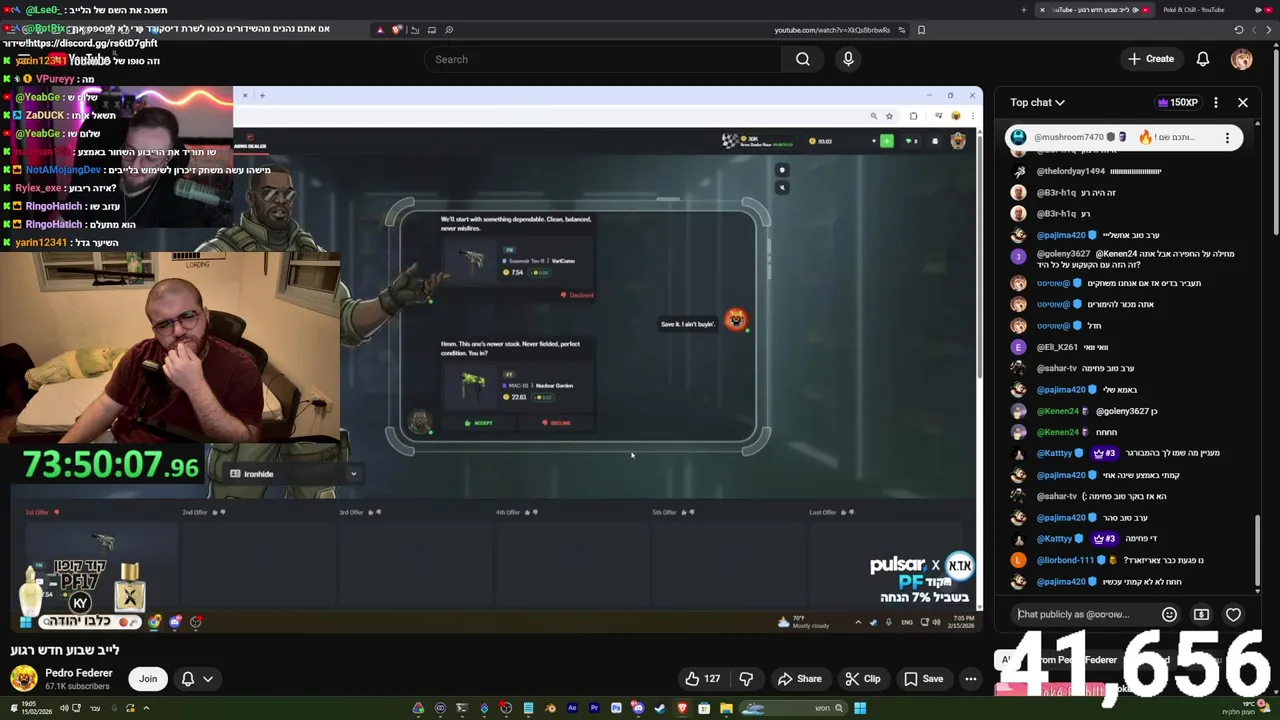
Task: Open the chat emoji picker
Action: pos(1169,614)
